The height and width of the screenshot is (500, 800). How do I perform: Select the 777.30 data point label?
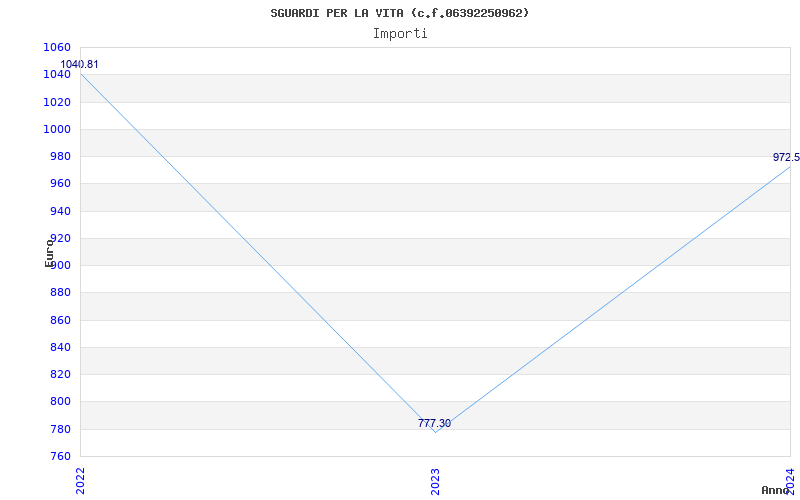coord(434,423)
